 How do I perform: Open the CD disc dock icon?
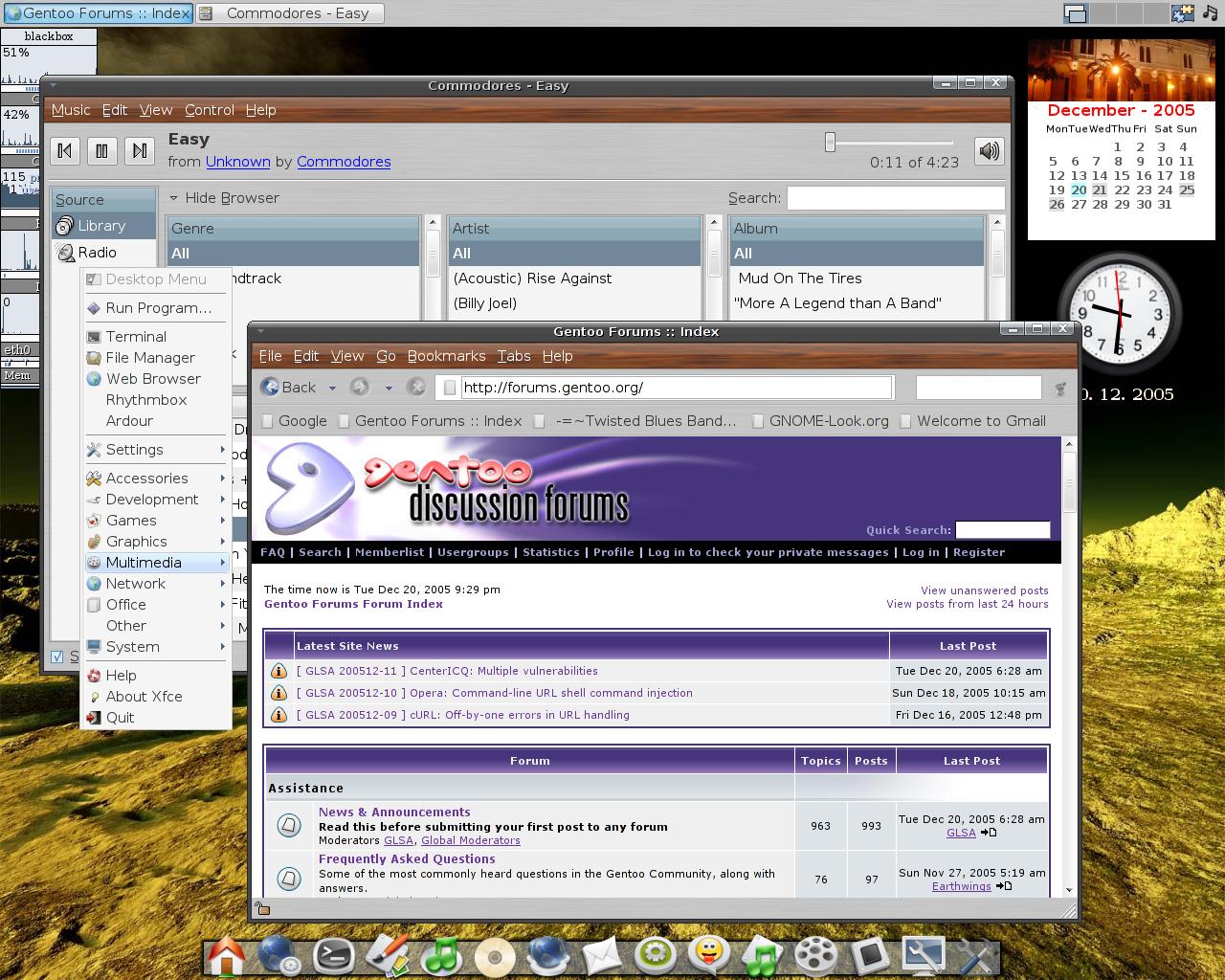click(495, 956)
